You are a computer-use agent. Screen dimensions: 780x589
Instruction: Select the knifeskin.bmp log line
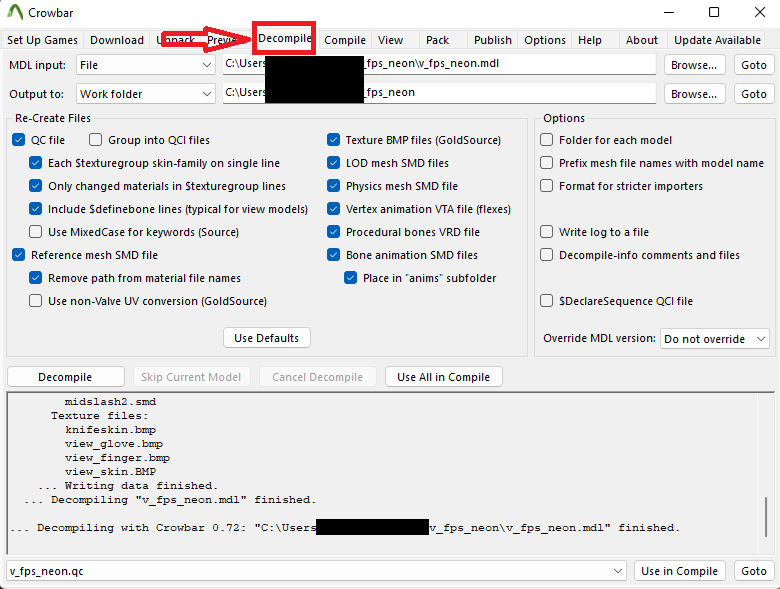[110, 430]
